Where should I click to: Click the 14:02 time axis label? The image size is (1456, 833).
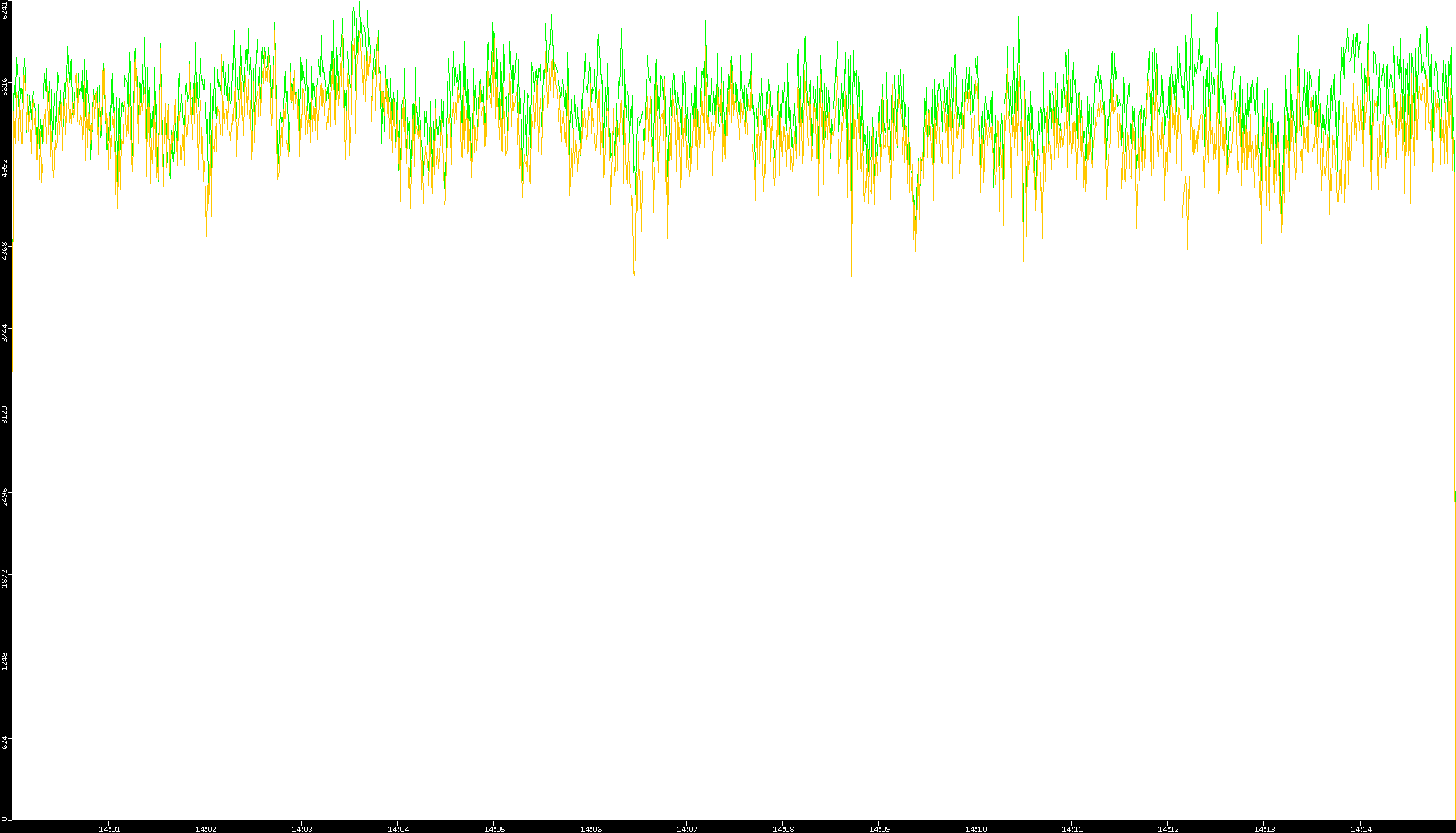coord(205,828)
